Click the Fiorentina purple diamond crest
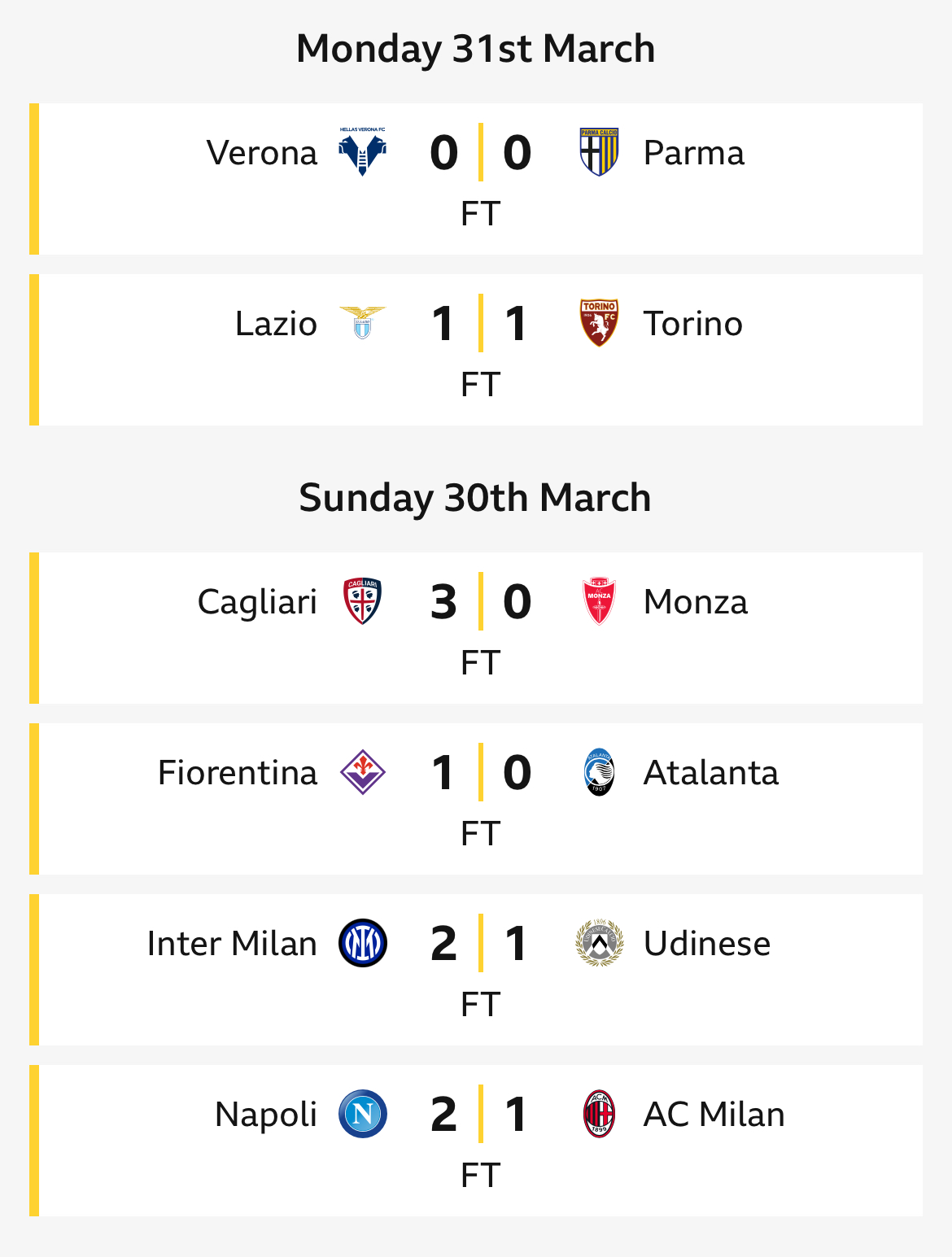Viewport: 952px width, 1257px height. 362,772
